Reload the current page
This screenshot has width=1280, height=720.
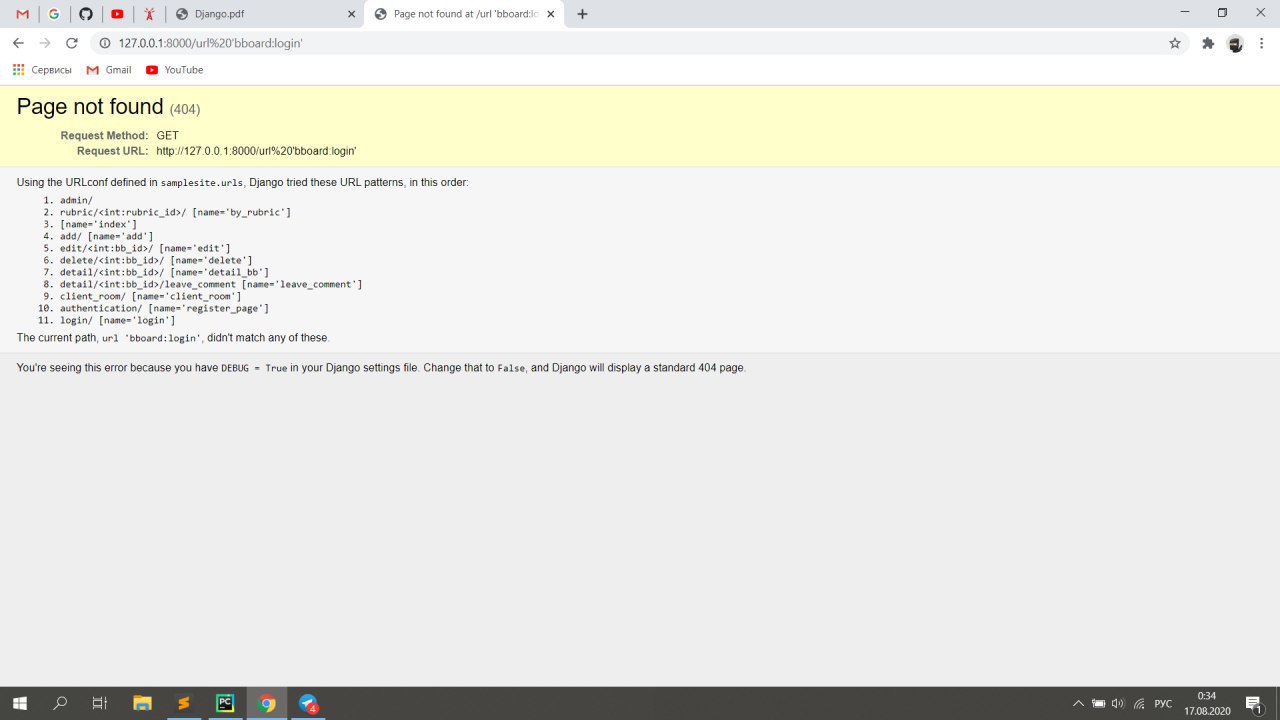pos(71,43)
